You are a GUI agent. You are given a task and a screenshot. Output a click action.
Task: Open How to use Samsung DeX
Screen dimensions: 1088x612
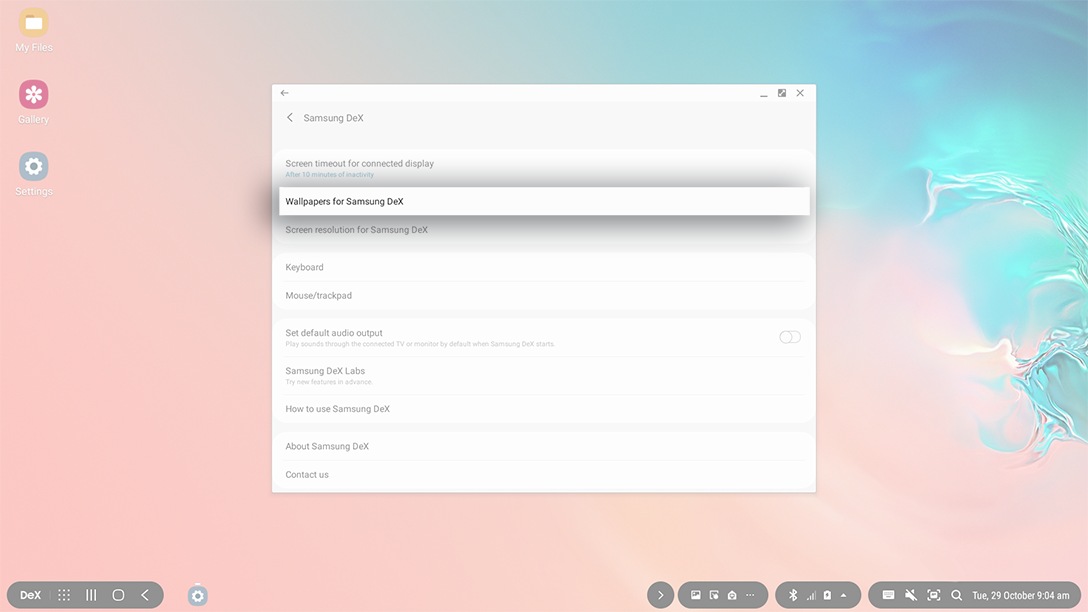(x=544, y=409)
